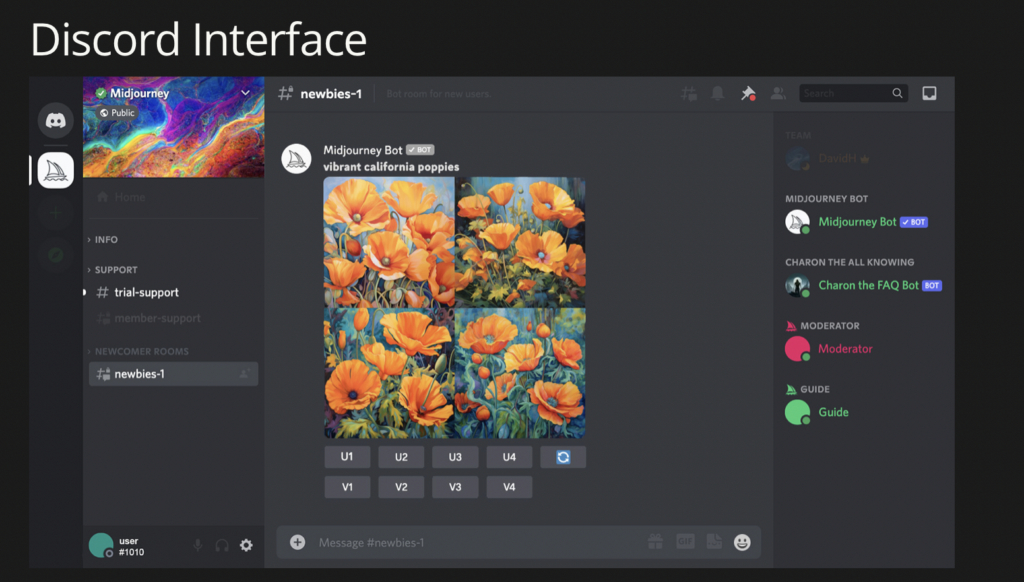This screenshot has width=1024, height=582.
Task: Select the newbies-1 channel
Action: tap(173, 374)
